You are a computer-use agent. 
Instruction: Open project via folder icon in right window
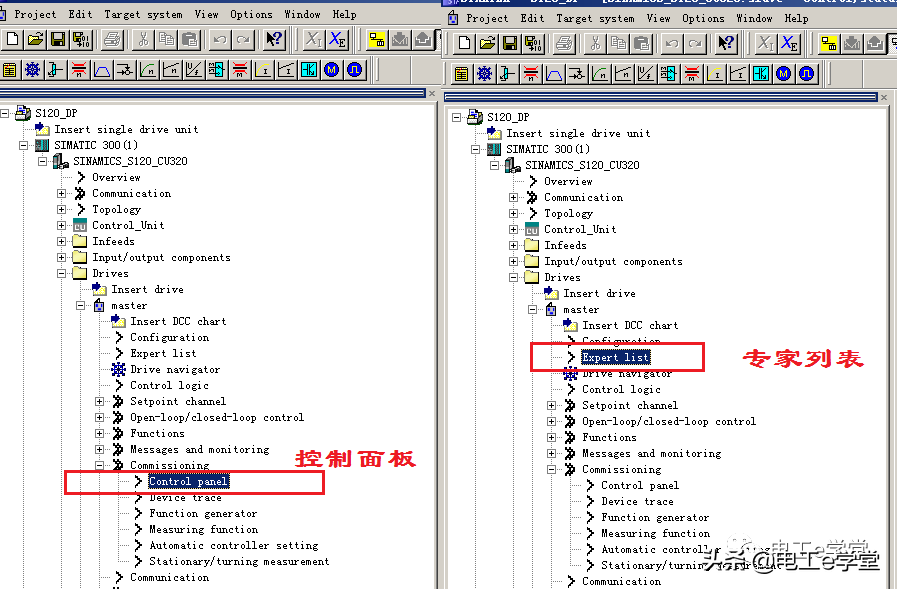pyautogui.click(x=486, y=43)
